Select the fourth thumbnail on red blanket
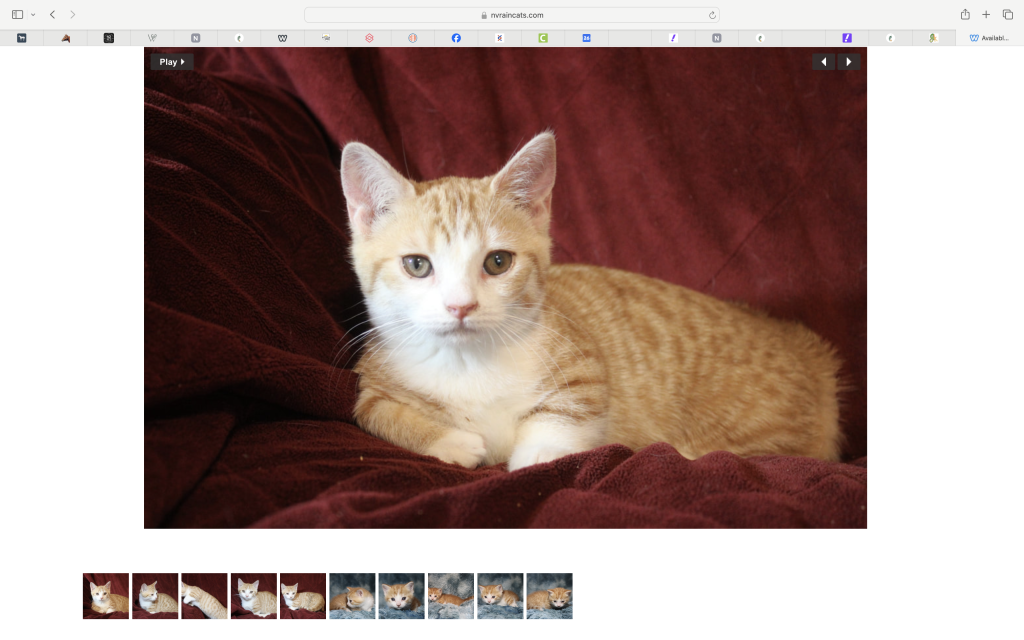The image size is (1024, 640). pyautogui.click(x=253, y=596)
